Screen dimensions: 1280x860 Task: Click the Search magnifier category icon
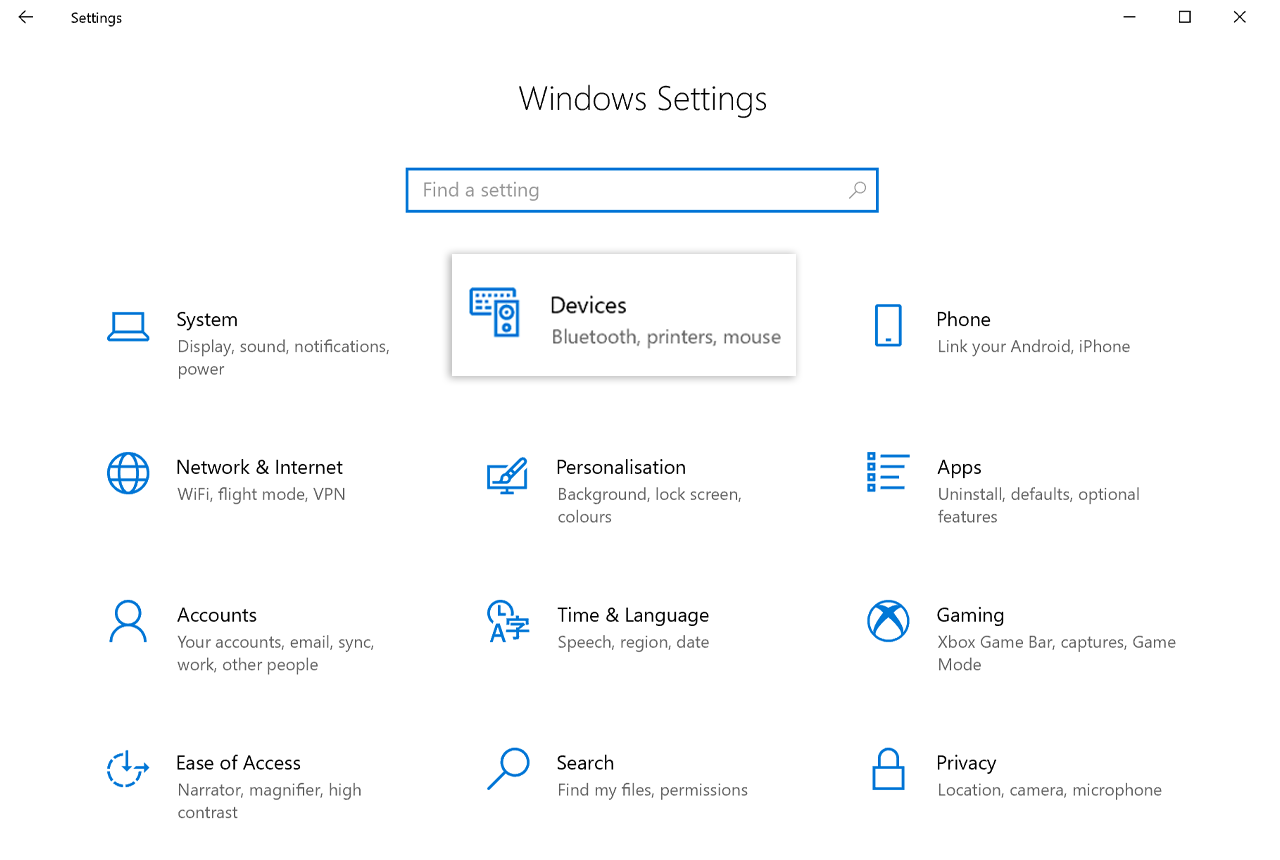click(507, 769)
